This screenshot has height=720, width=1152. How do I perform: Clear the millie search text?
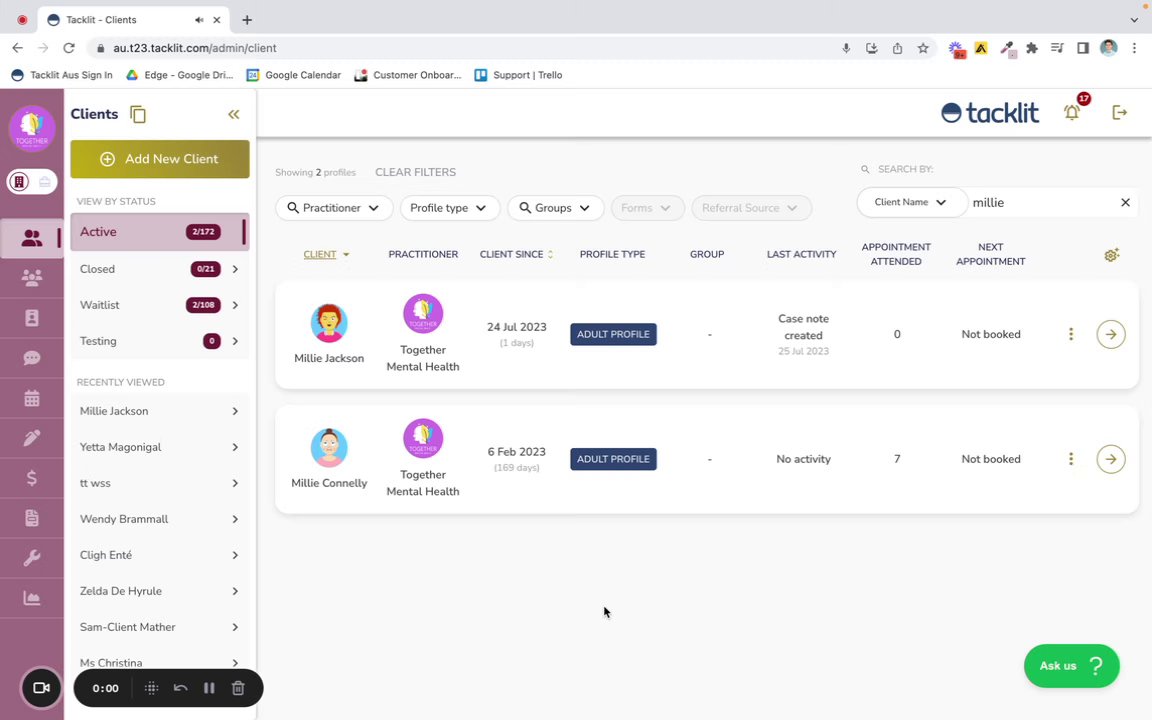point(1125,202)
